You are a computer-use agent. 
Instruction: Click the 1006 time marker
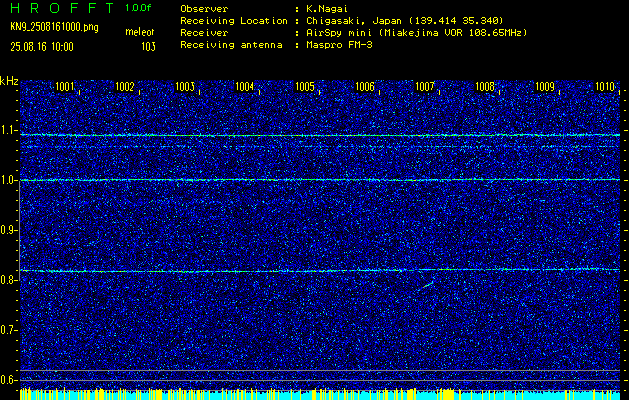365,86
